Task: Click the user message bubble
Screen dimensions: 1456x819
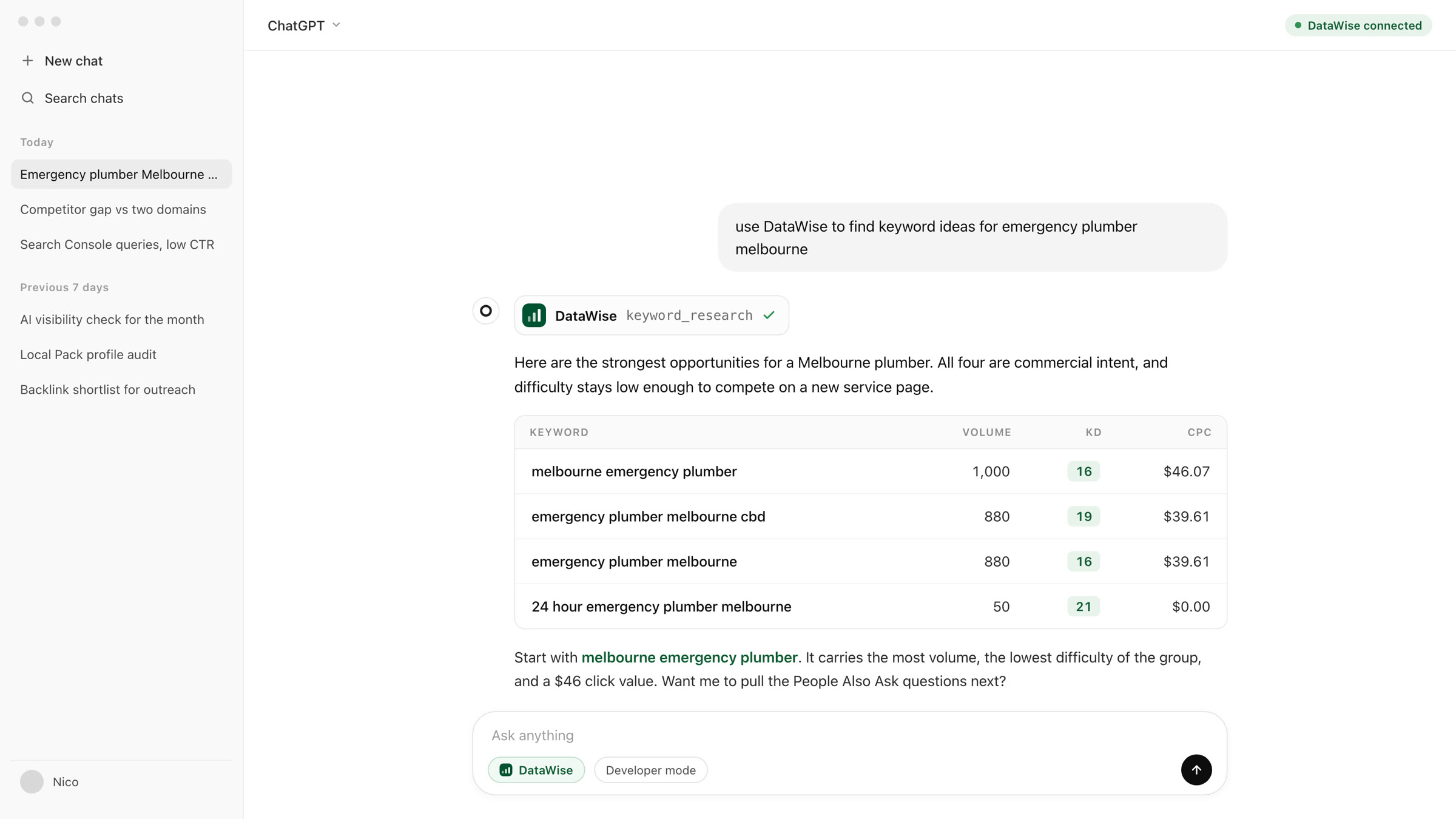Action: tap(972, 237)
